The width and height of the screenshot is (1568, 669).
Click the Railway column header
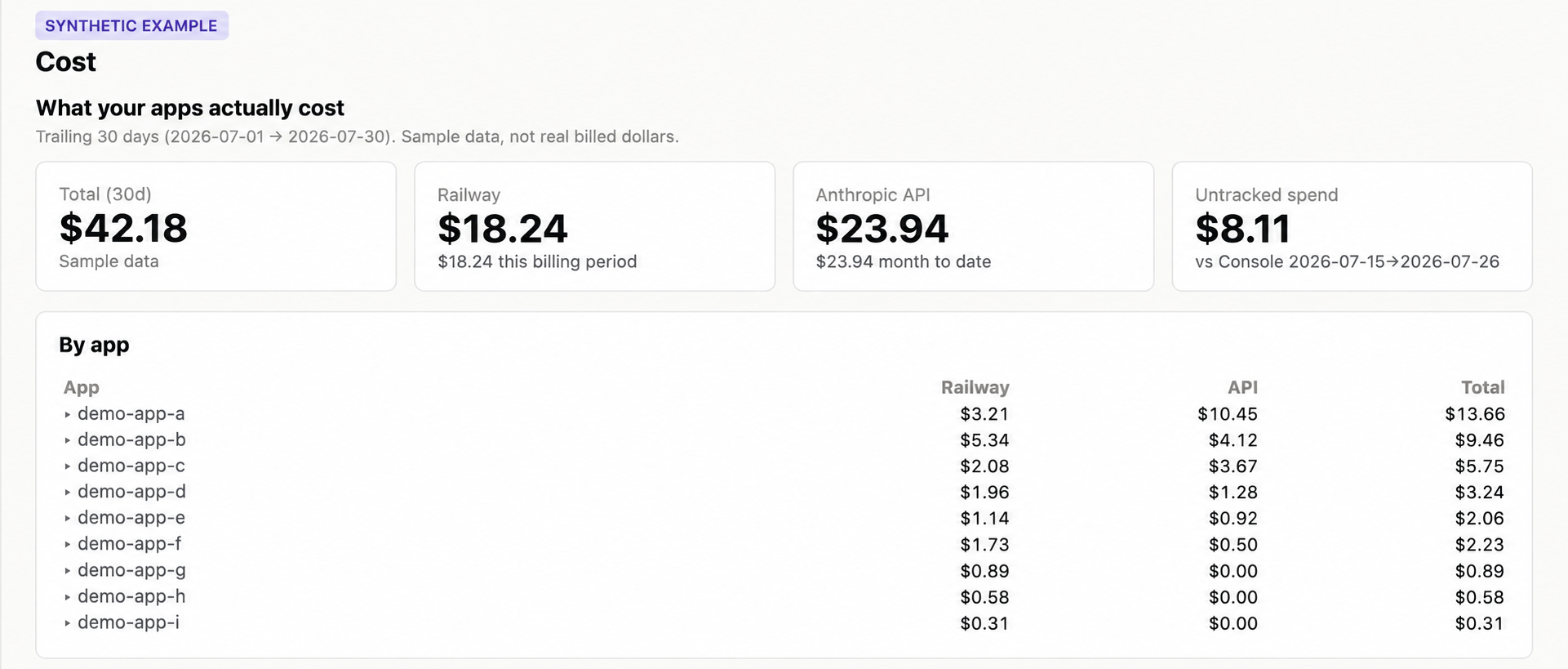click(x=975, y=387)
